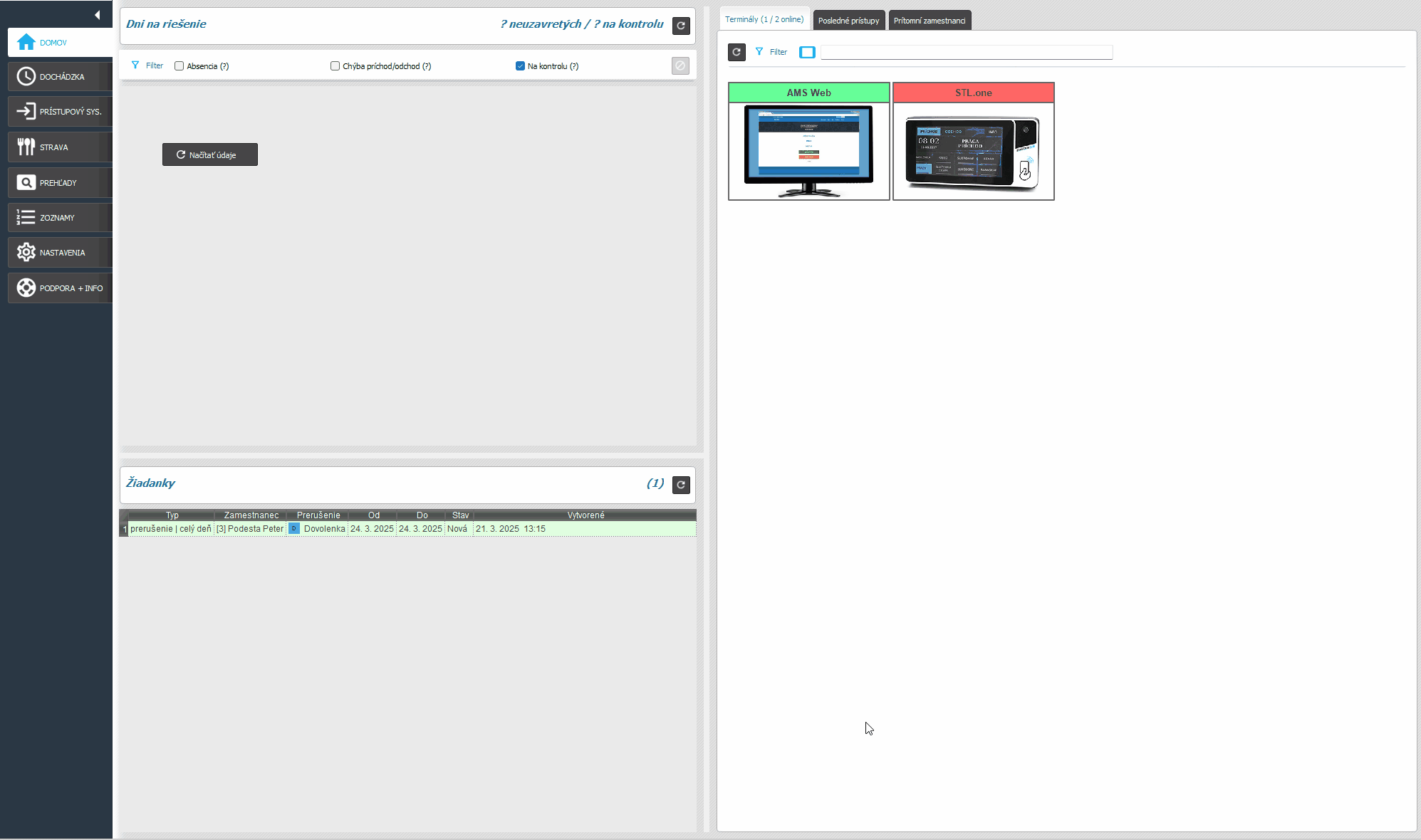This screenshot has height=840, width=1421.
Task: Collapse the left sidebar arrow
Action: pyautogui.click(x=97, y=14)
